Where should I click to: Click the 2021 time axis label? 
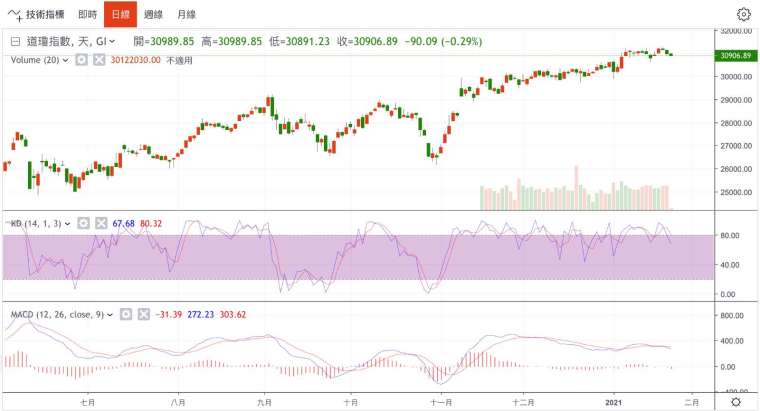[614, 402]
